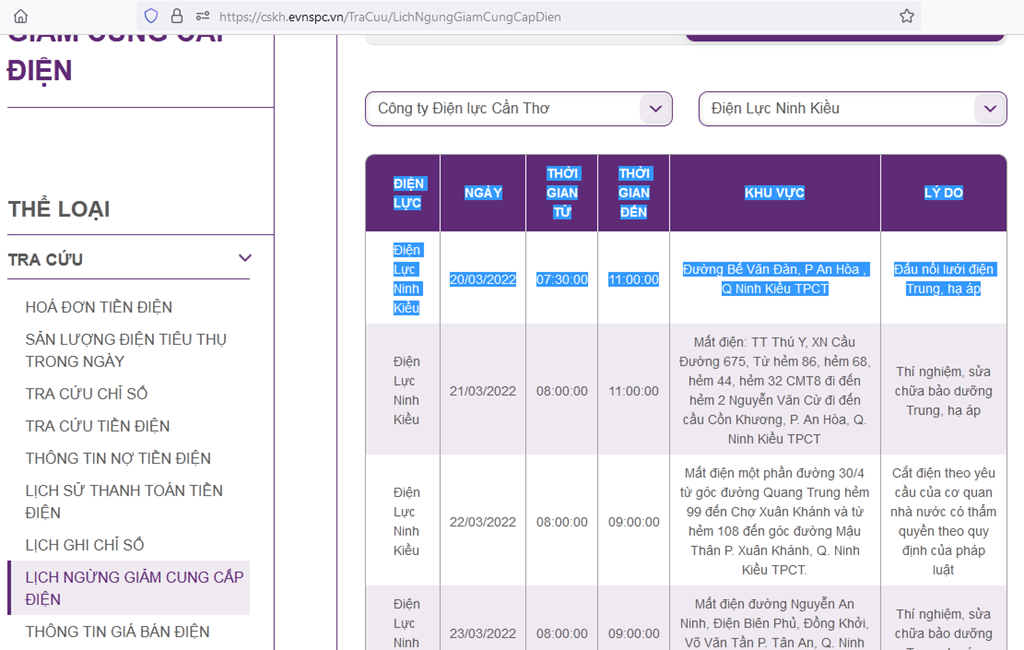Select SẢN LƯỢNG ĐIỆN TIÊU THỤ TRONG NGÀY
The image size is (1024, 650).
click(125, 350)
